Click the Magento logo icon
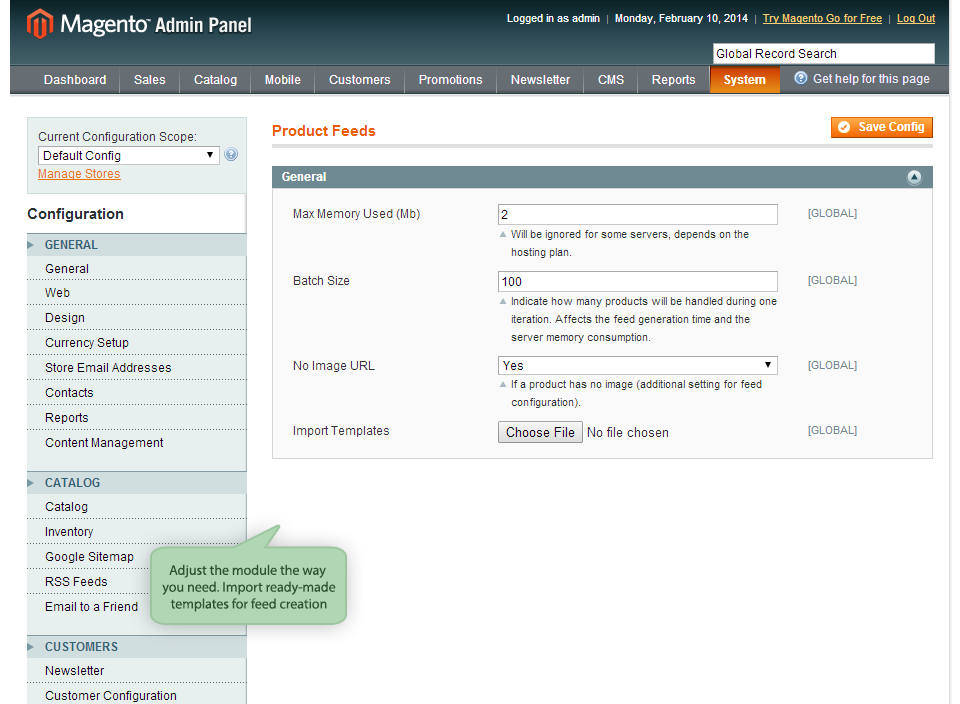 coord(40,24)
